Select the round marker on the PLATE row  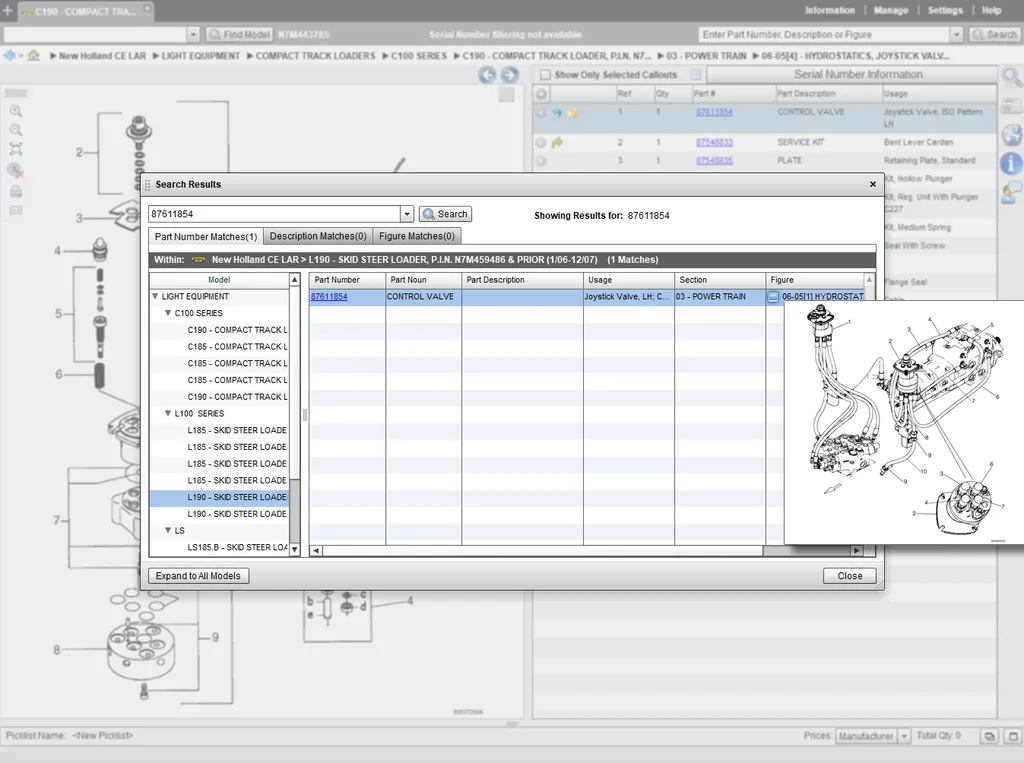click(x=541, y=160)
